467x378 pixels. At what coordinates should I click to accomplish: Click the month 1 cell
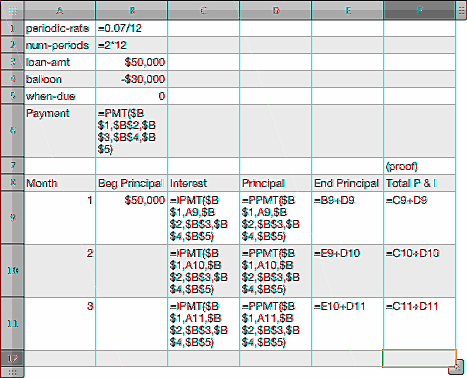(60, 218)
